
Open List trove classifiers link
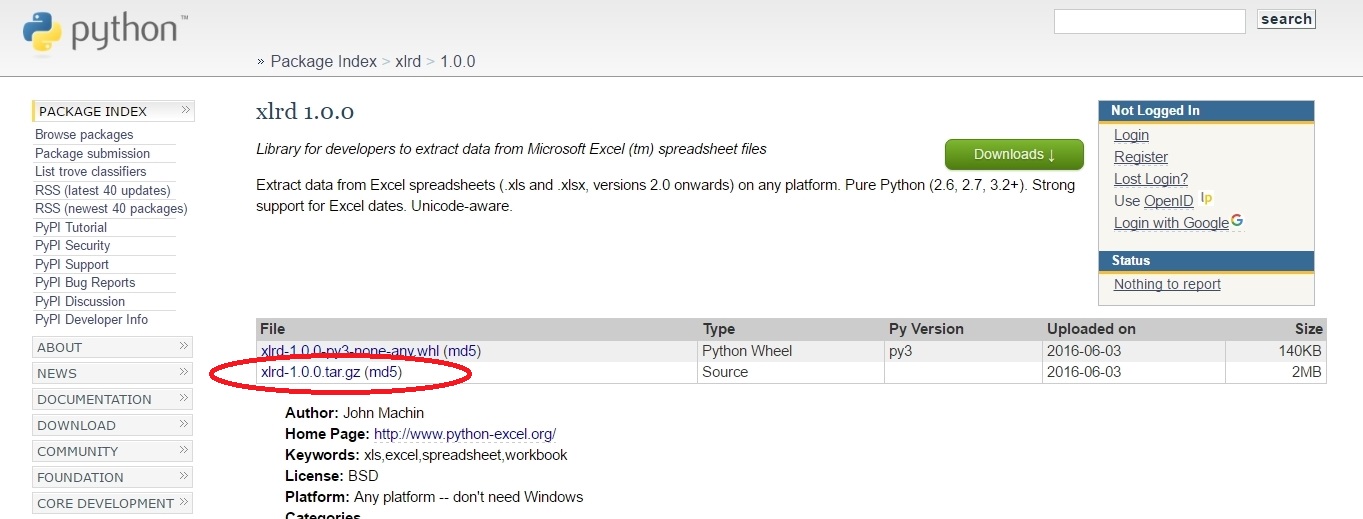90,171
